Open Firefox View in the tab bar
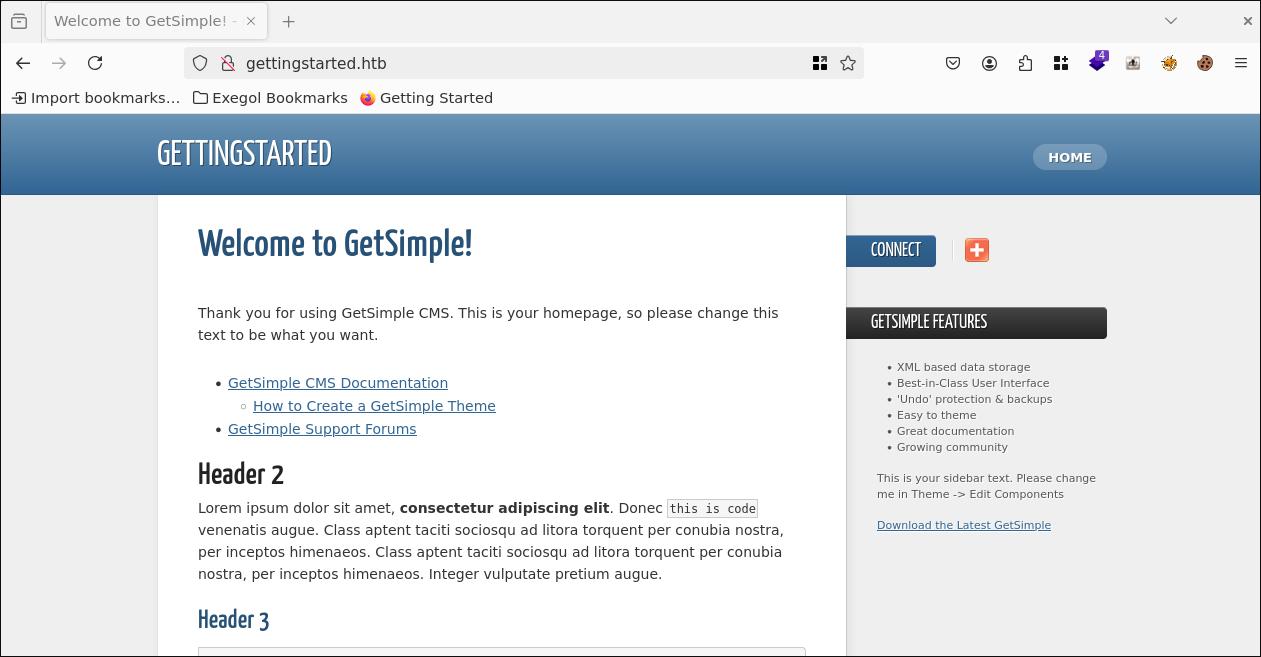Screen dimensions: 1261x657 pyautogui.click(x=19, y=20)
